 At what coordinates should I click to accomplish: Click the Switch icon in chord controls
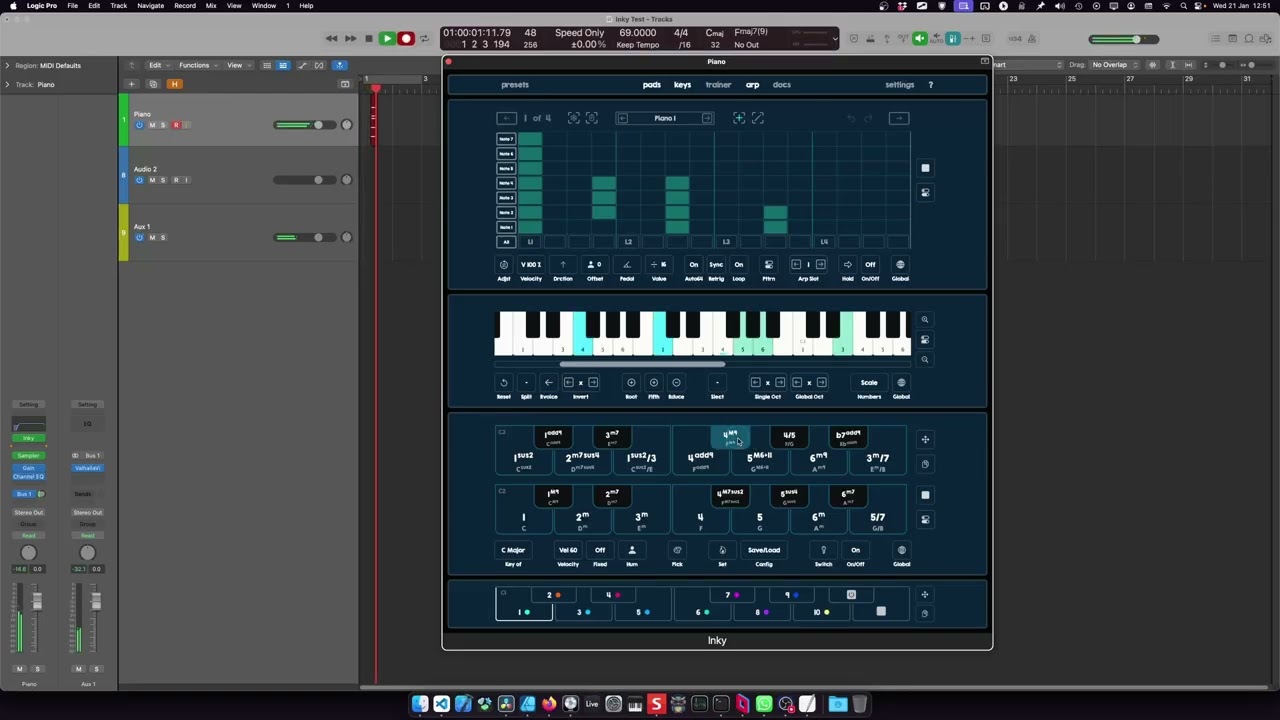tap(823, 550)
